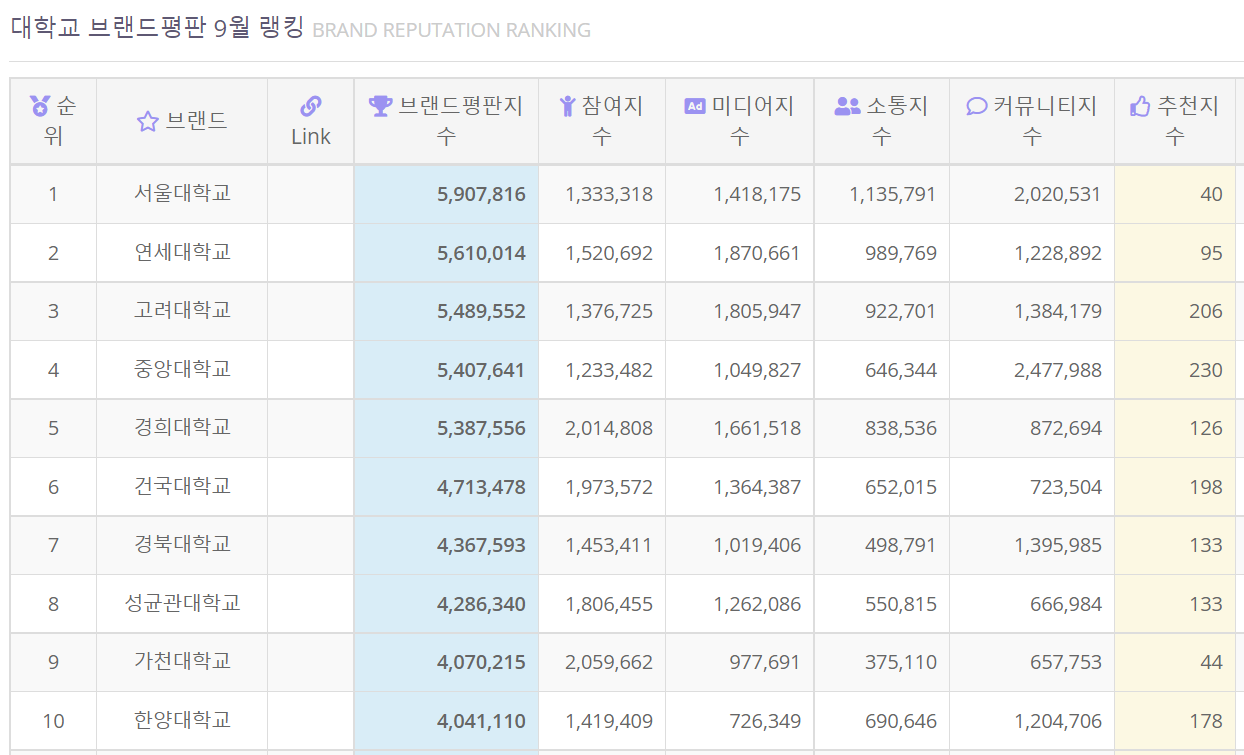Image resolution: width=1244 pixels, height=755 pixels.
Task: Click the star icon beside 브랜드 header
Action: point(147,122)
